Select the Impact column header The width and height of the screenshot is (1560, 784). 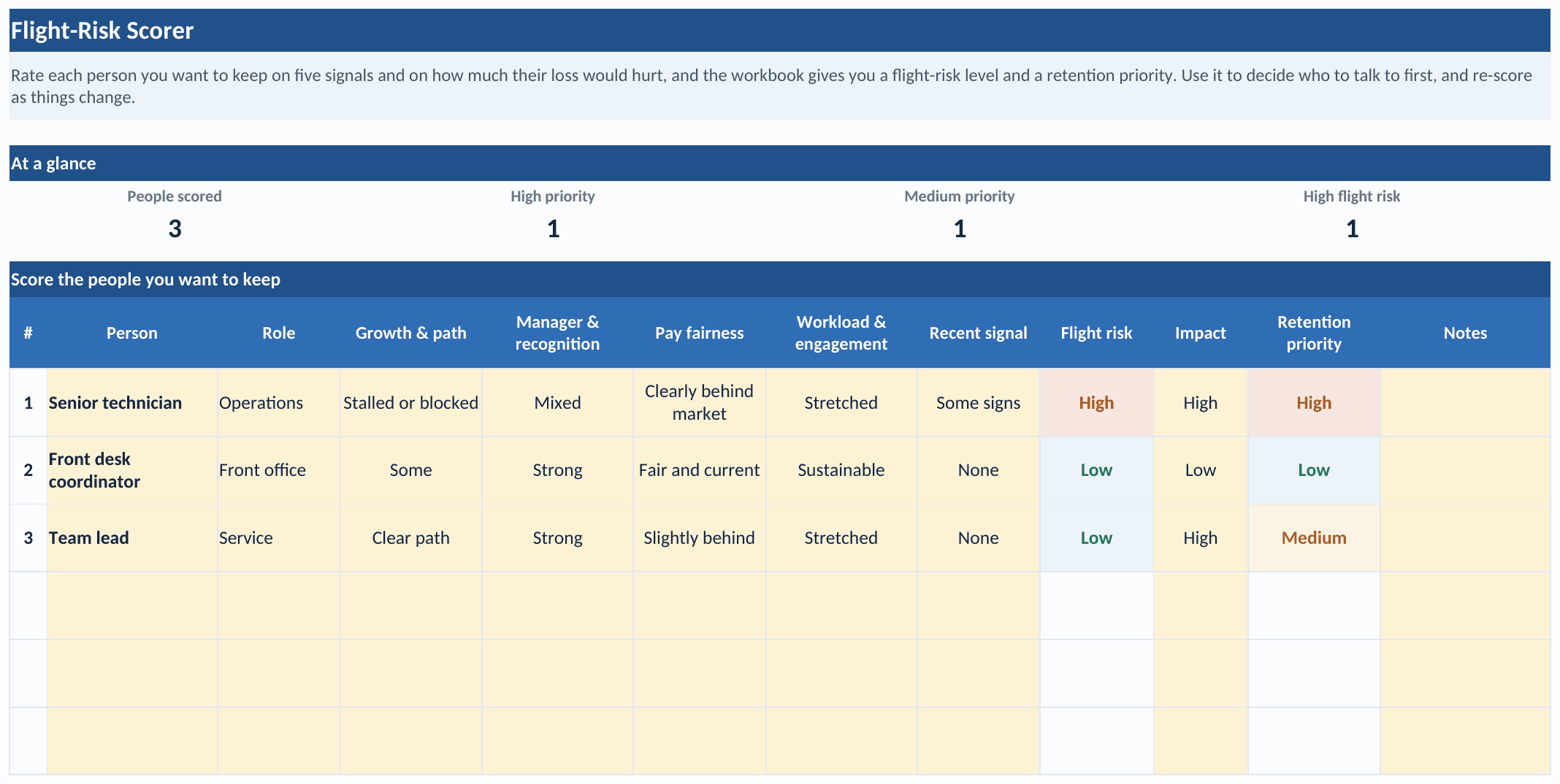[x=1201, y=333]
